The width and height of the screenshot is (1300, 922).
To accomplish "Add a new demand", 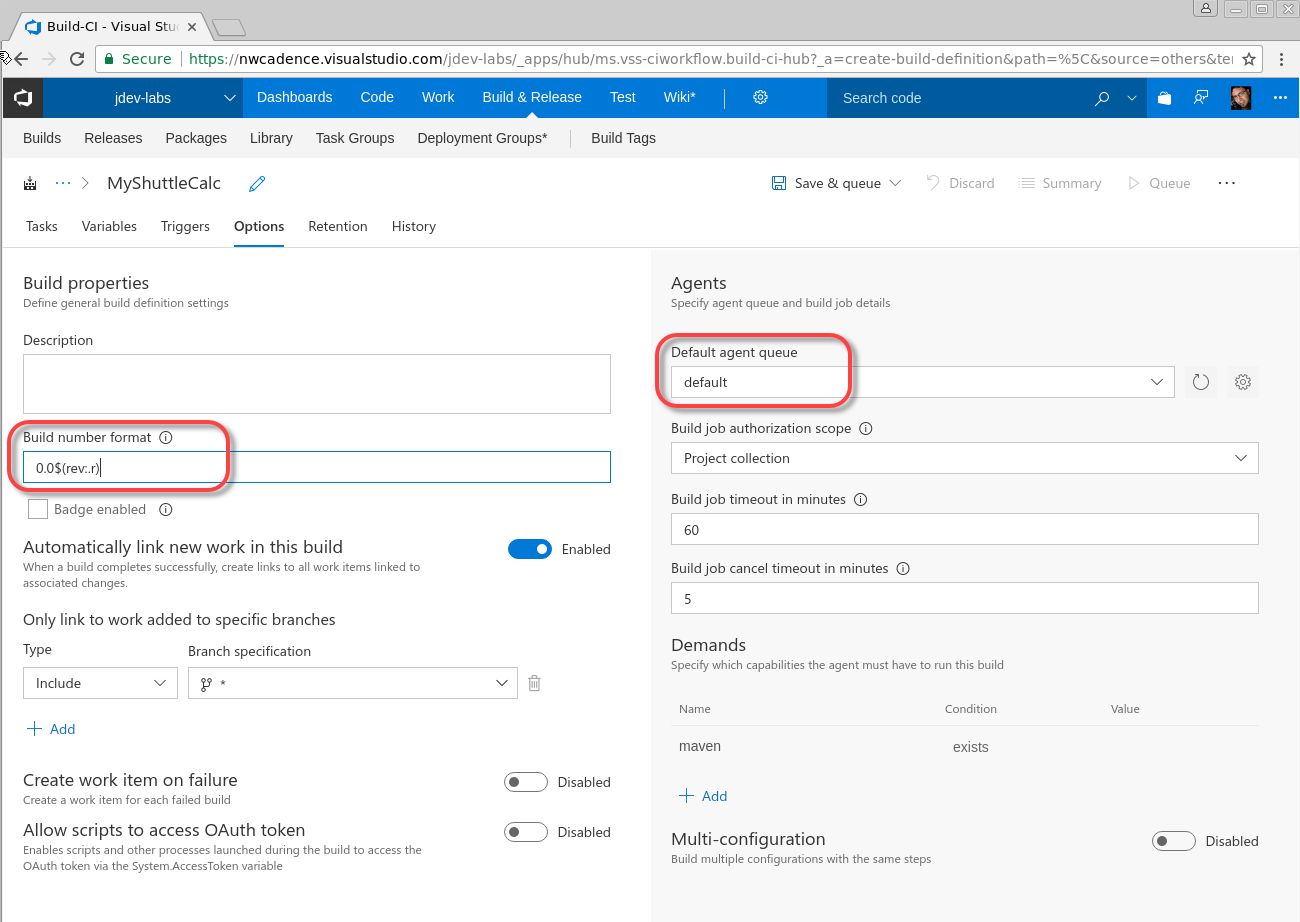I will (703, 796).
